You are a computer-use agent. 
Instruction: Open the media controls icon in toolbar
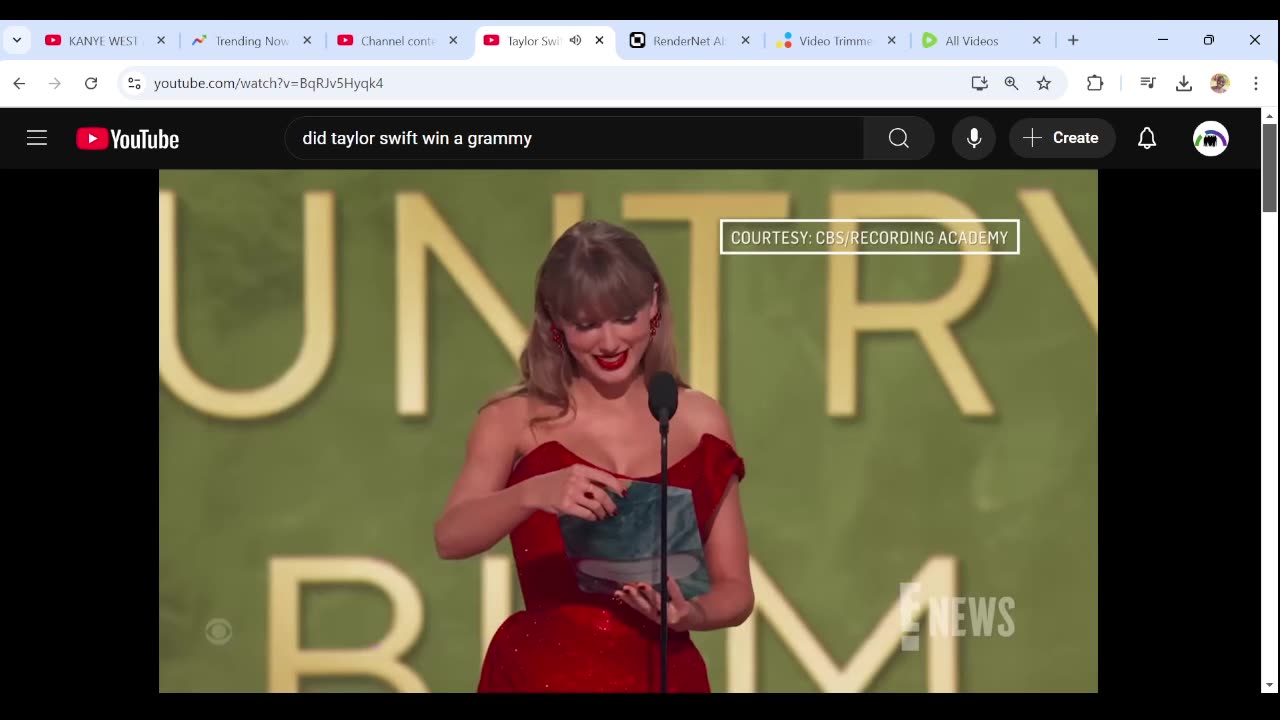coord(1148,83)
